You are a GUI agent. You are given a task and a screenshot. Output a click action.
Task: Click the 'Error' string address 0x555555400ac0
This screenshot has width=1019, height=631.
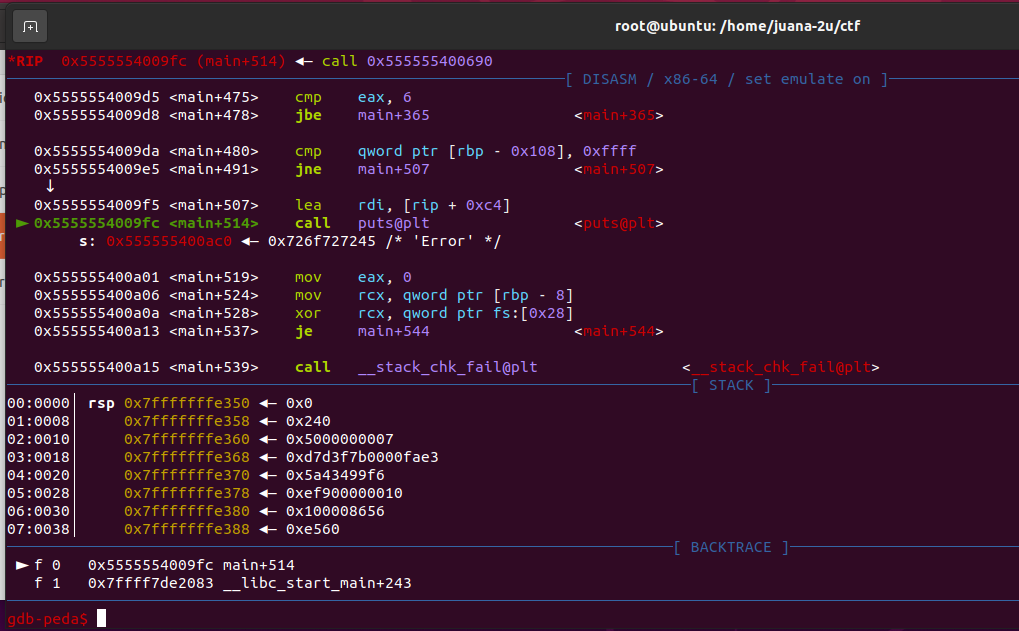tap(169, 241)
